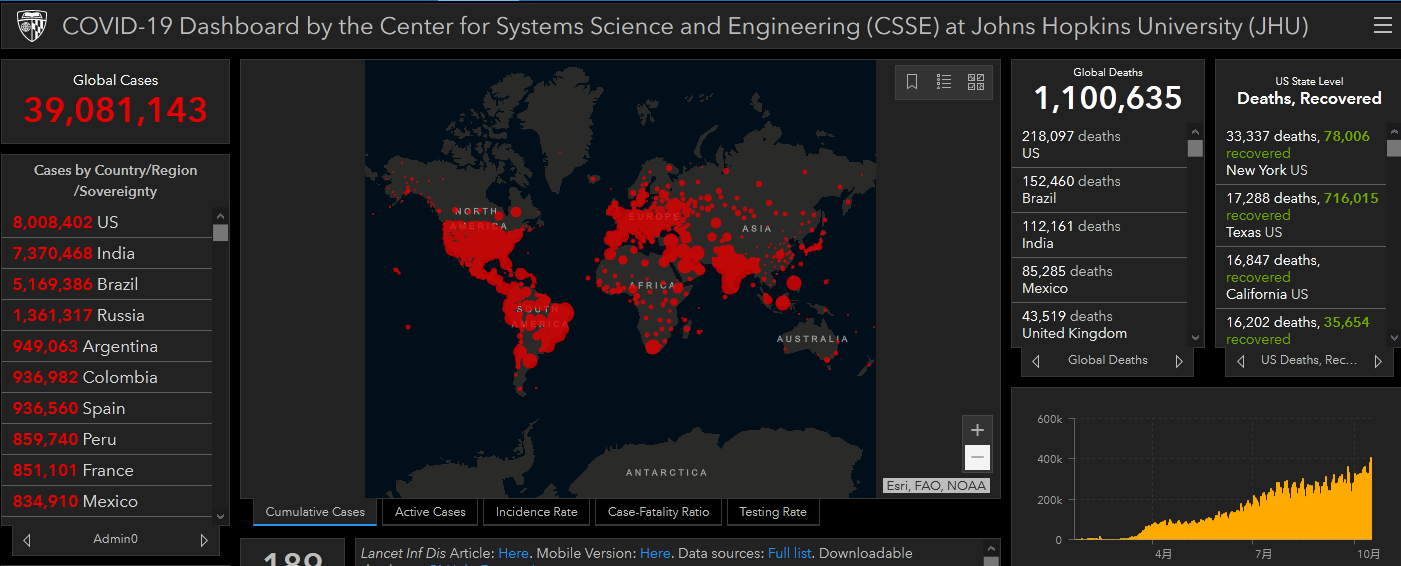Open the Lancet article 'Here' link
1401x566 pixels.
point(513,553)
